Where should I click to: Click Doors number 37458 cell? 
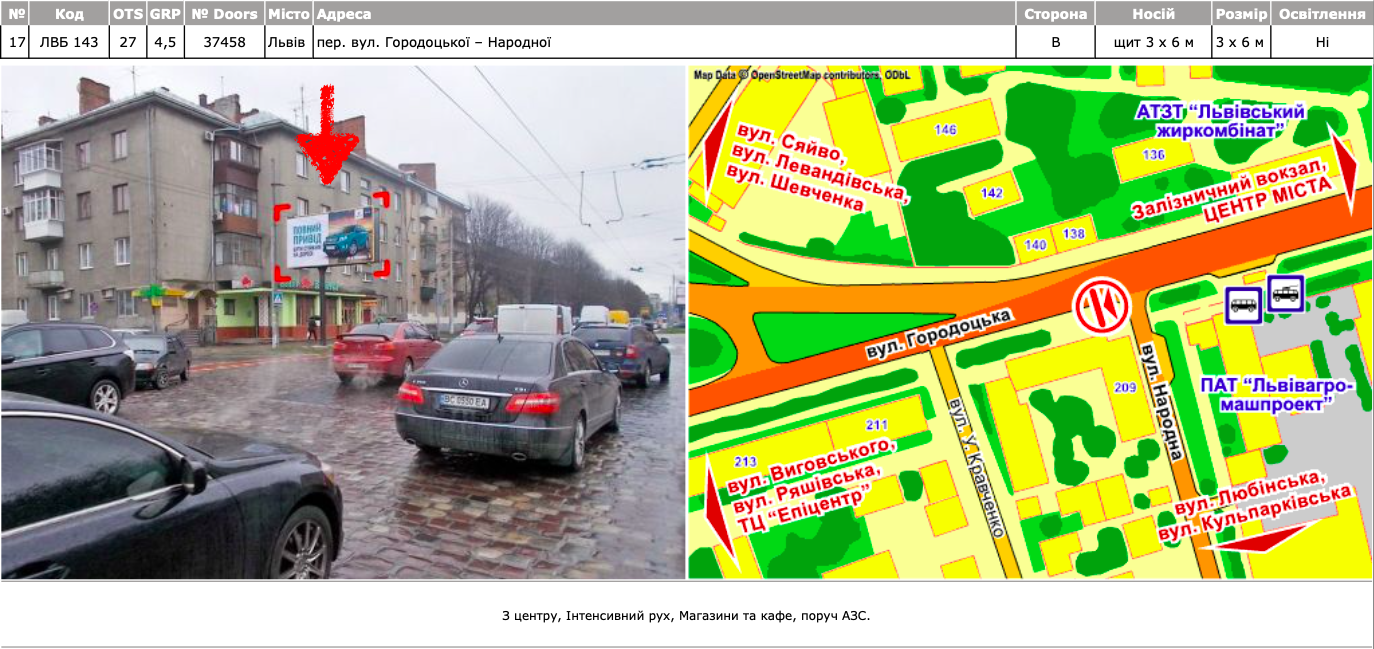tap(224, 42)
